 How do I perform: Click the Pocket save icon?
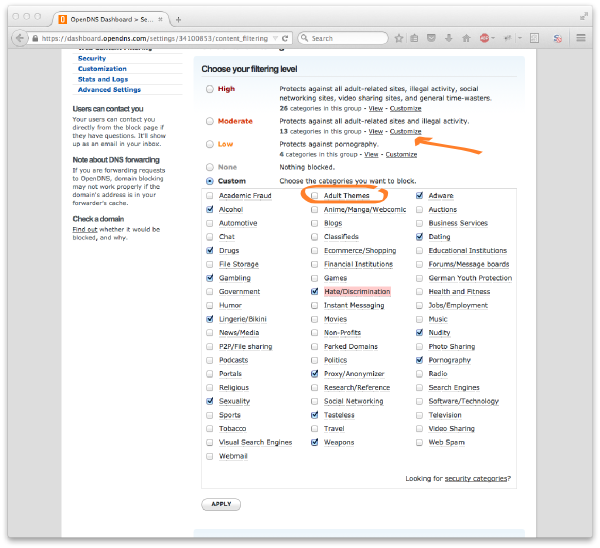click(431, 38)
